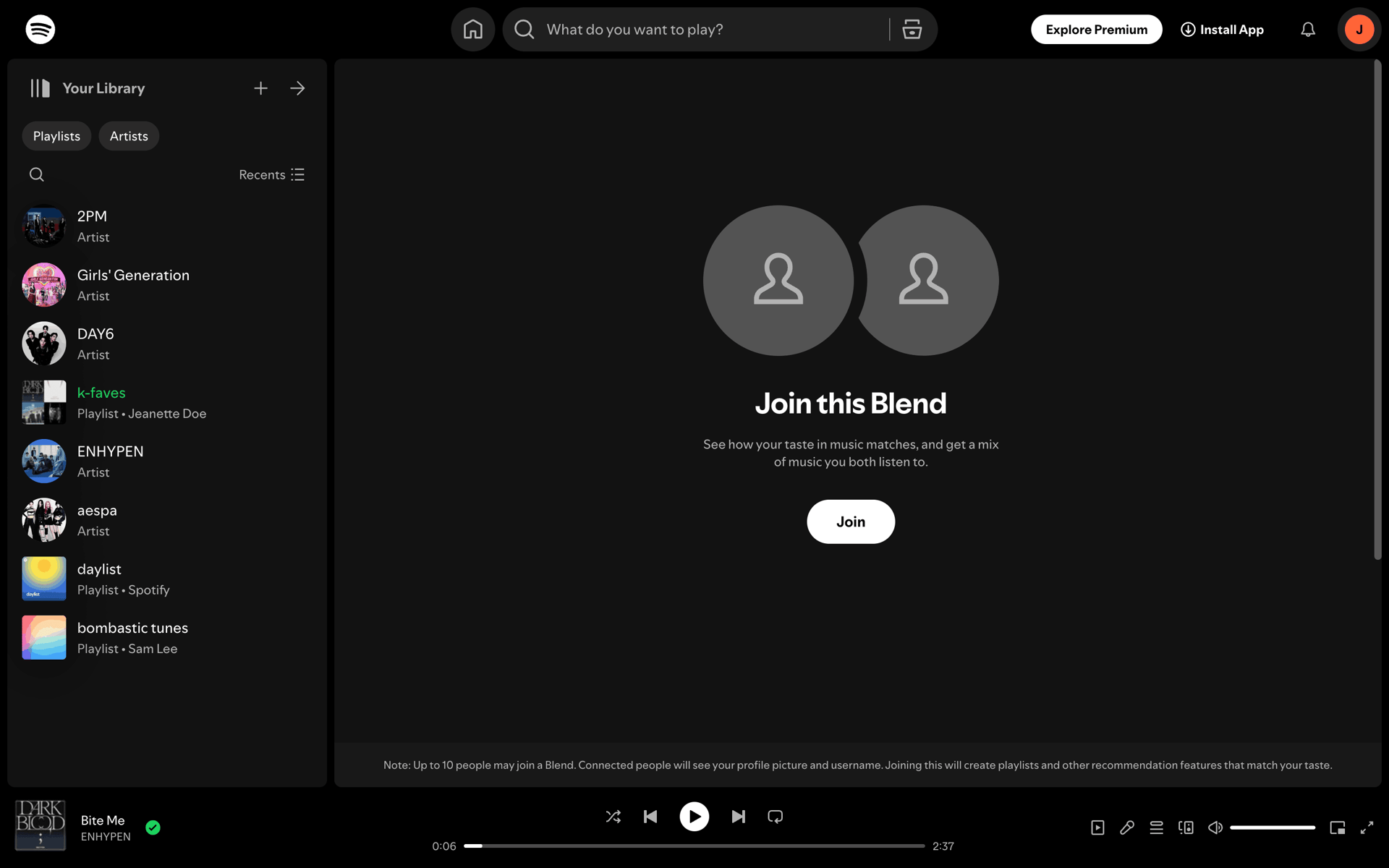1389x868 pixels.
Task: Open ENHYPEN link in now playing bar
Action: pos(106,837)
